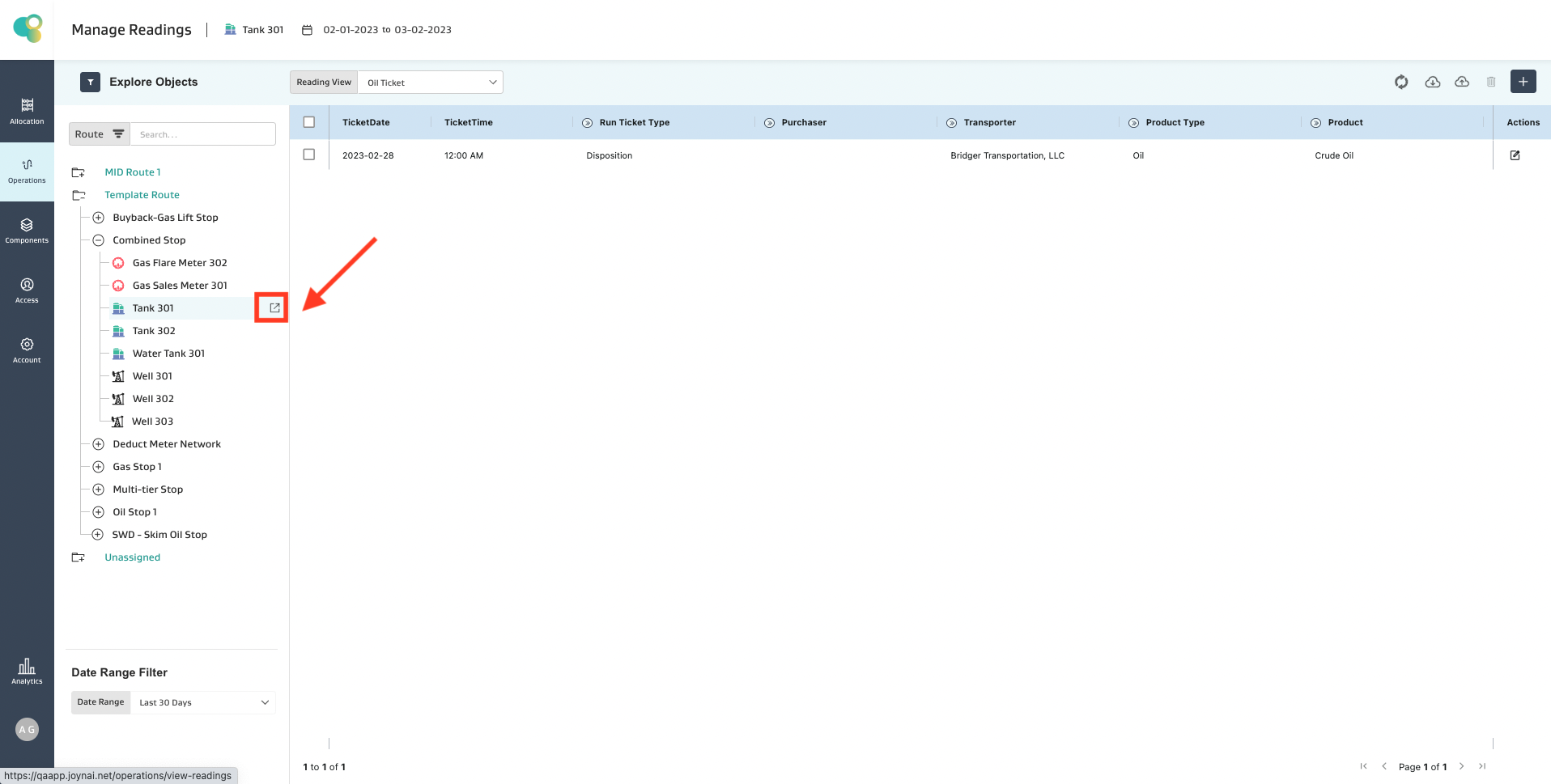Screen dimensions: 1551x784
Task: Open the Route filter dropdown
Action: [x=99, y=134]
